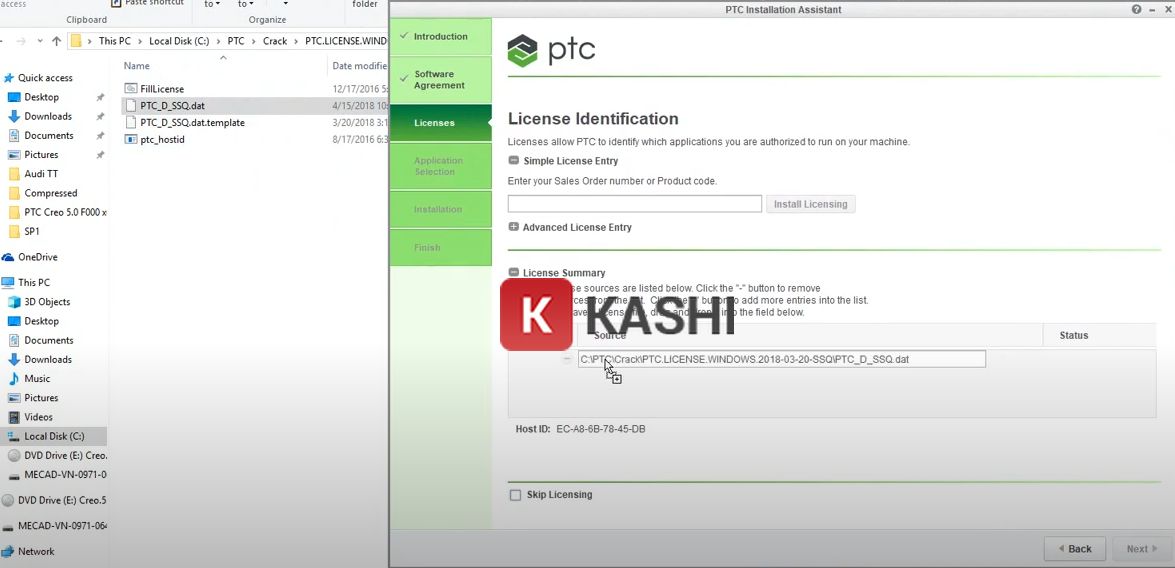Viewport: 1175px width, 568px height.
Task: Select the FillLicense file icon
Action: [x=130, y=88]
